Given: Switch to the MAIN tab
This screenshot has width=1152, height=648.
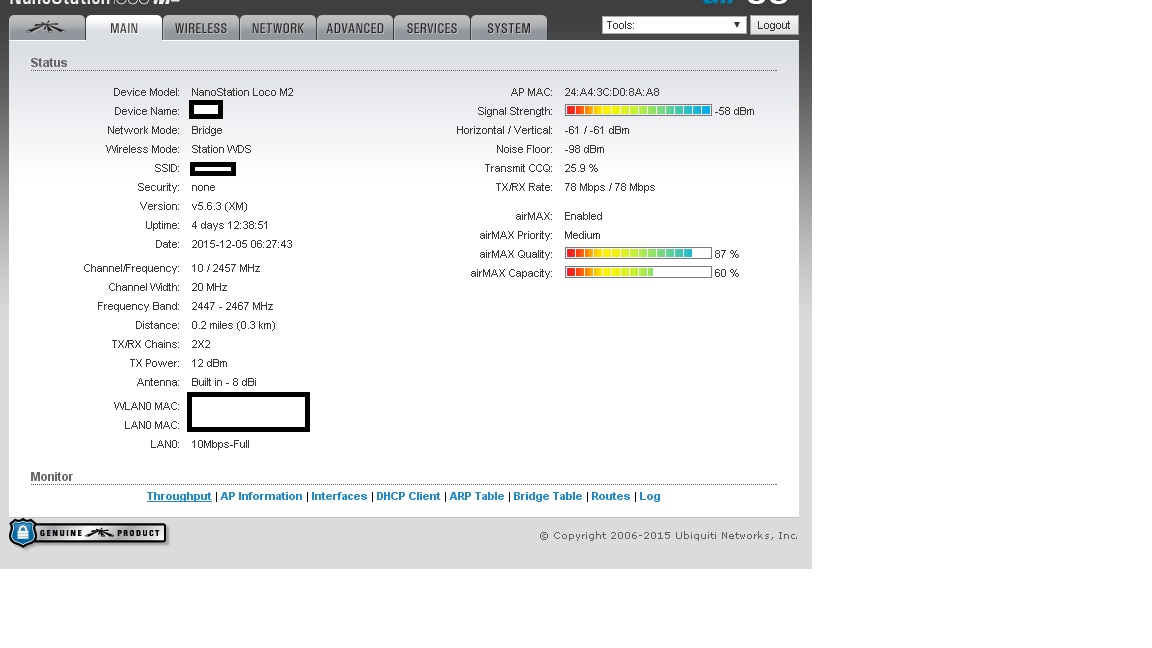Looking at the screenshot, I should click(x=123, y=28).
